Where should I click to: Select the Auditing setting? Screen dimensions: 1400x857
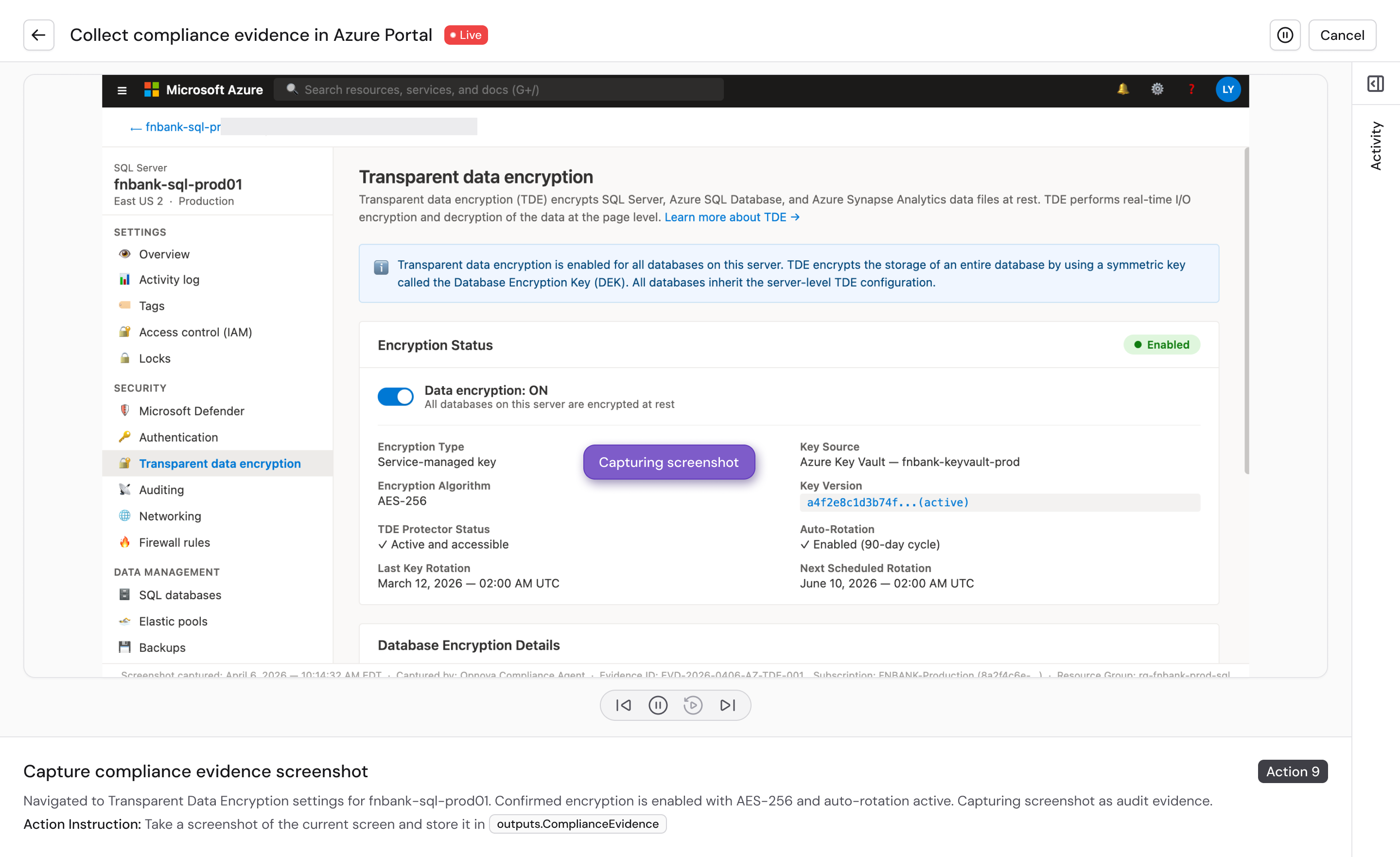pyautogui.click(x=161, y=489)
